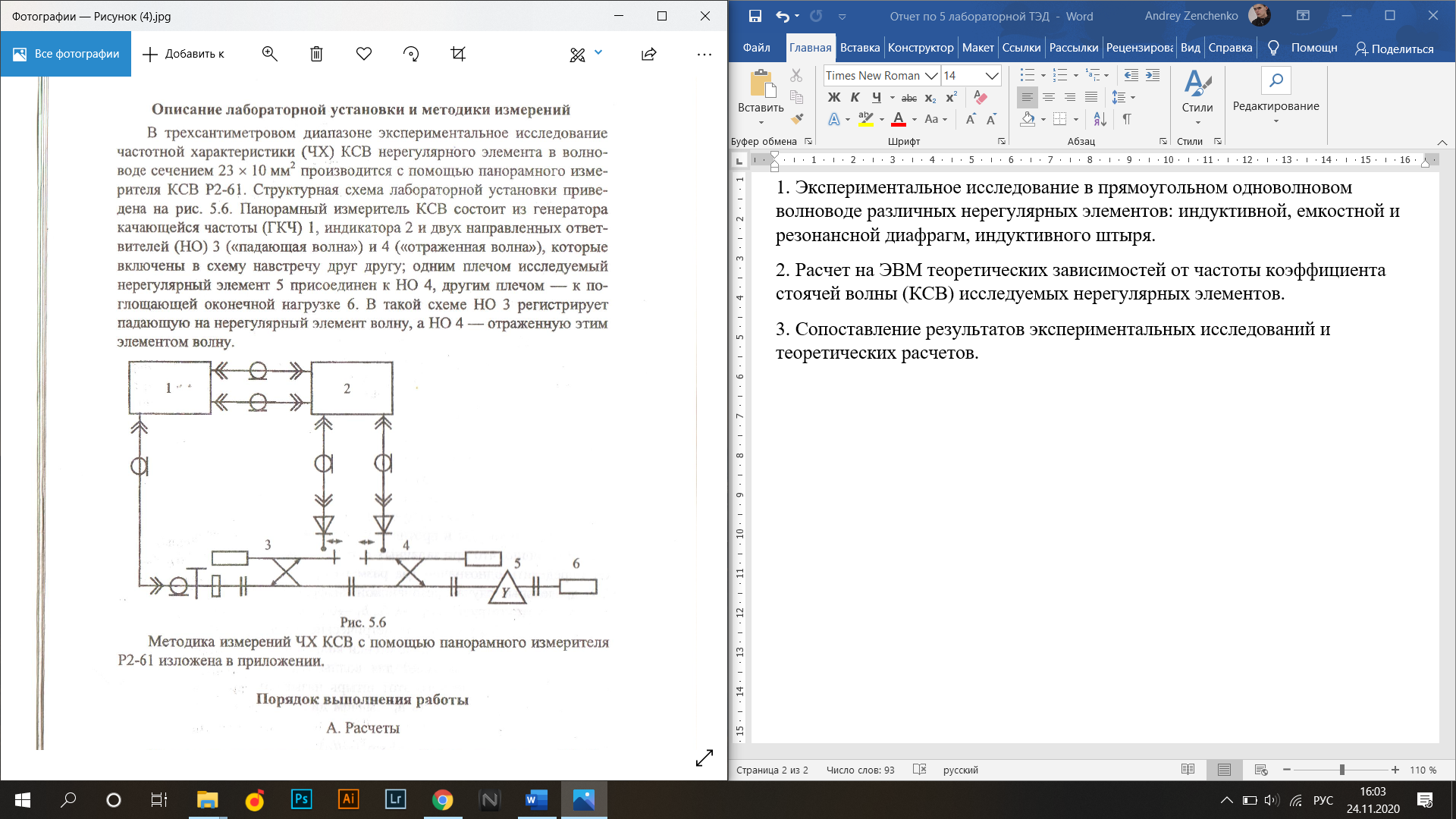The height and width of the screenshot is (819, 1456).
Task: Share the photo via share icon
Action: (x=648, y=54)
